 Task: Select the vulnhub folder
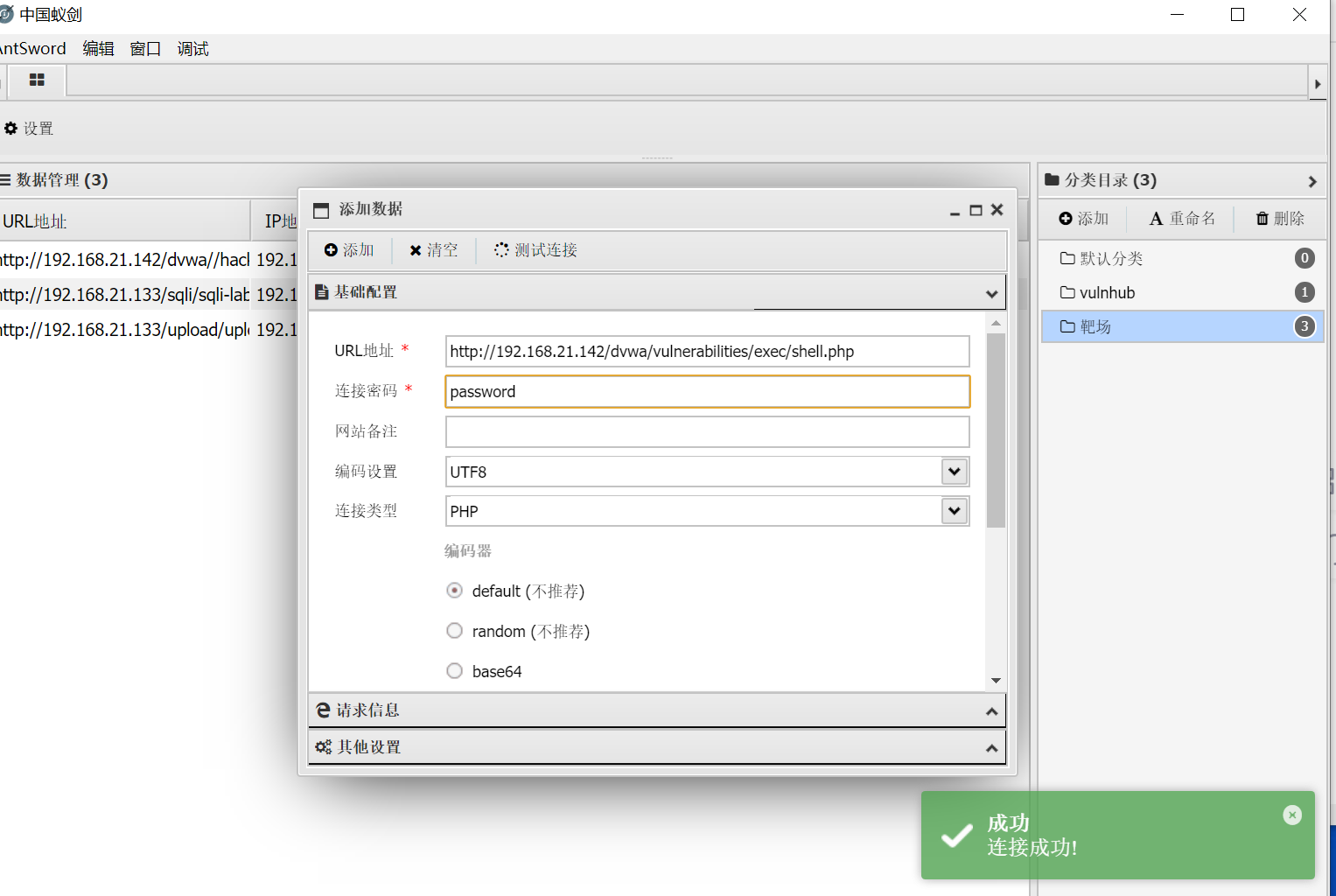tap(1182, 292)
